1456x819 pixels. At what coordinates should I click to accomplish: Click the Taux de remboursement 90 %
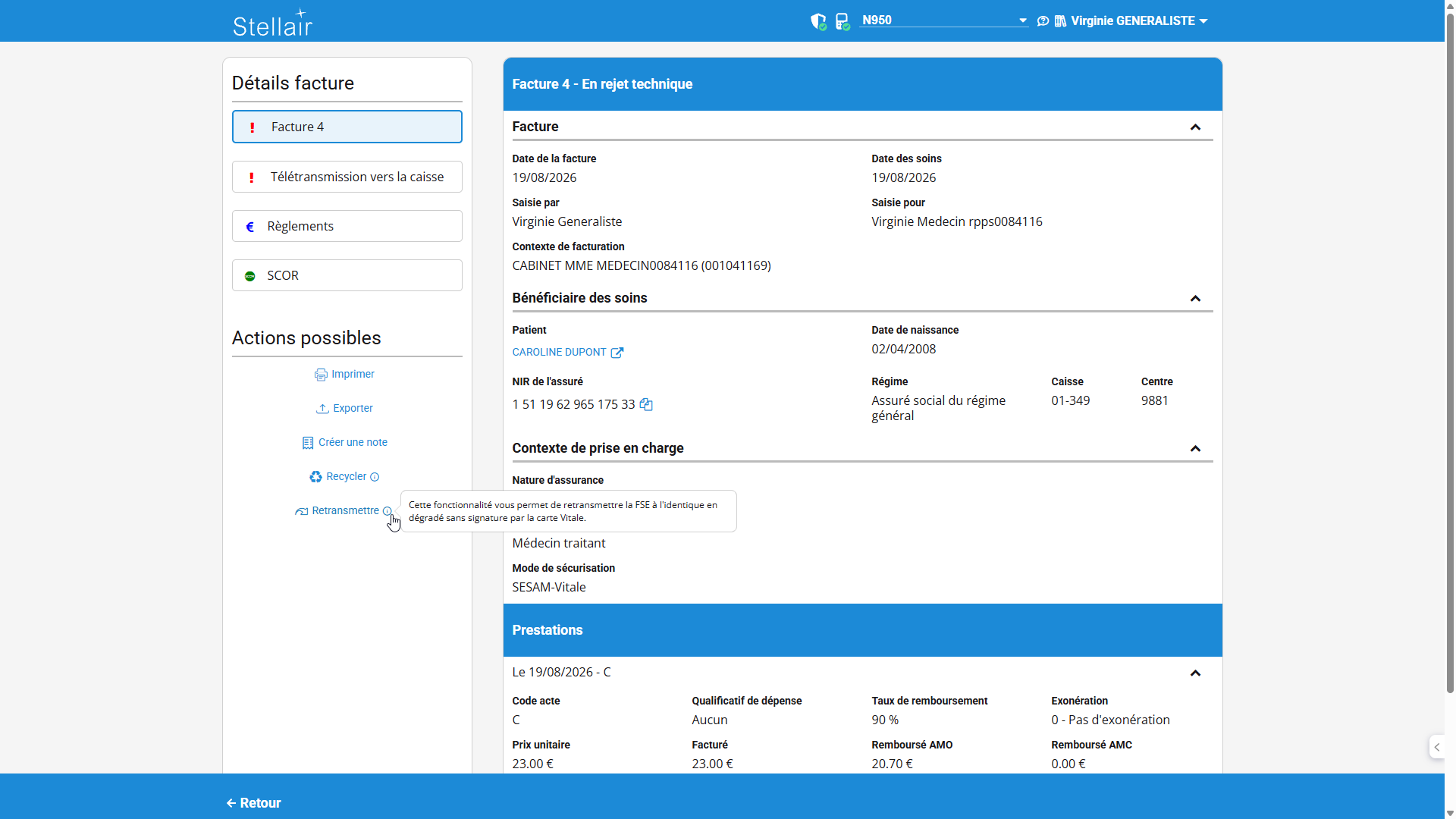pos(885,720)
